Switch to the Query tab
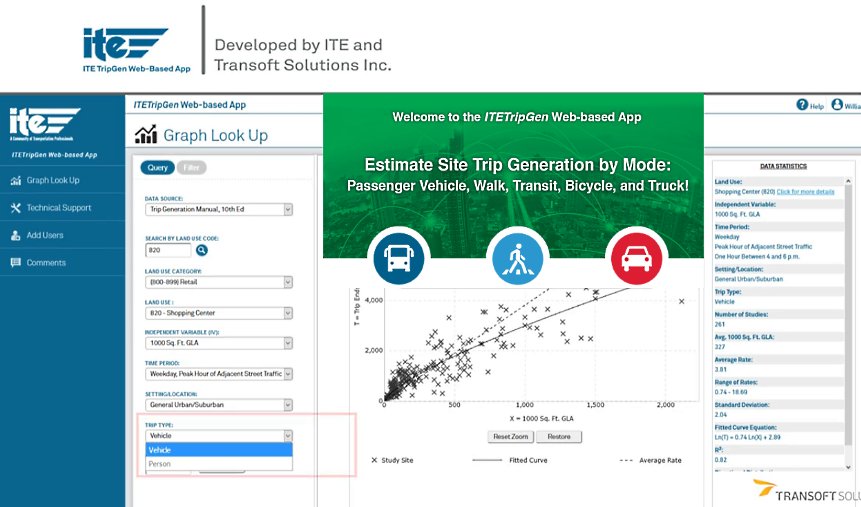The width and height of the screenshot is (861, 507). click(158, 168)
